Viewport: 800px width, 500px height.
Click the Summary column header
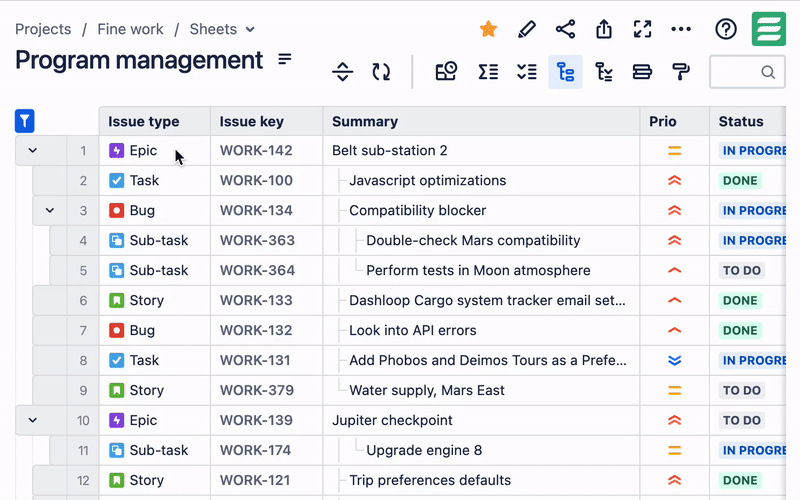[x=481, y=121]
